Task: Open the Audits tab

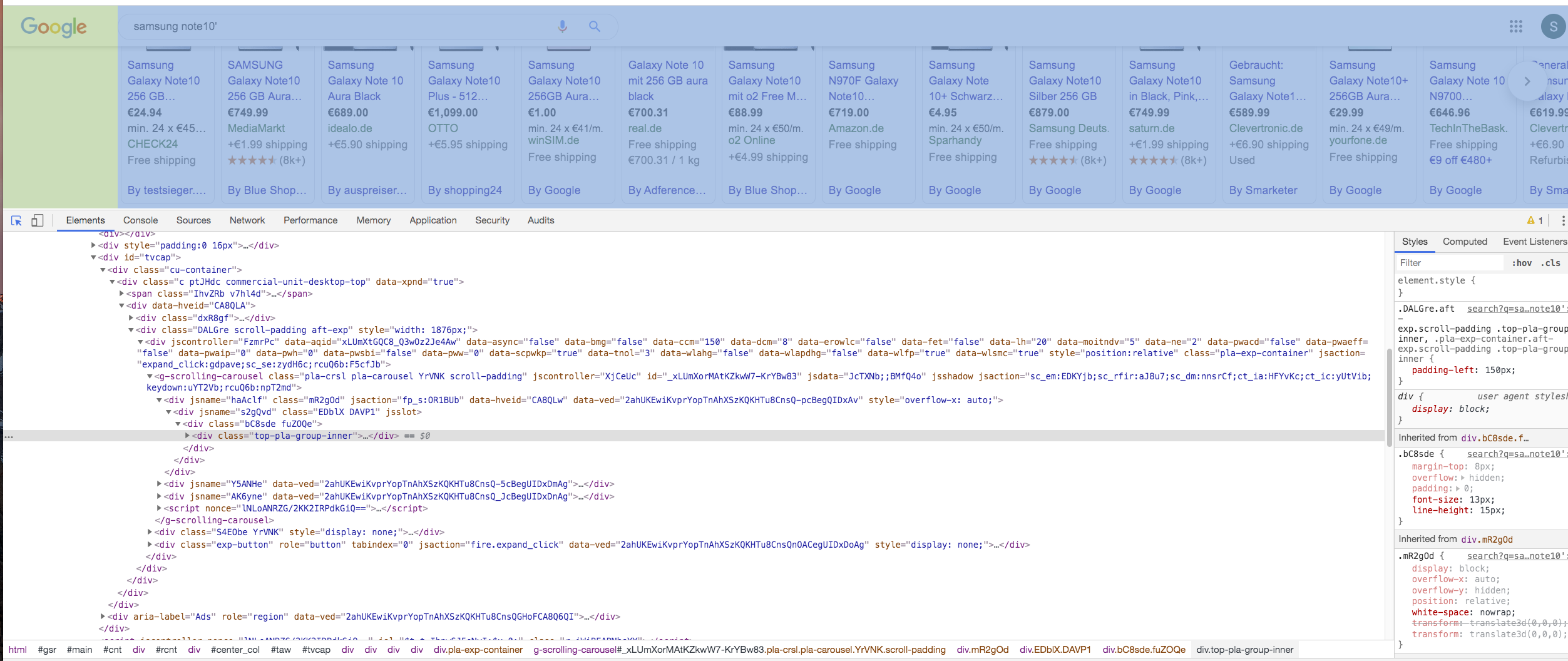Action: click(x=541, y=220)
